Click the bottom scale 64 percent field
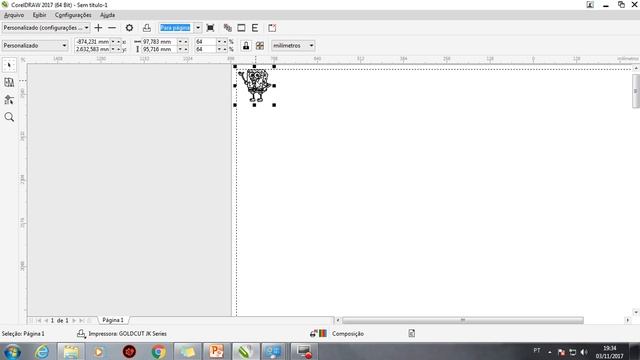This screenshot has height=360, width=640. click(x=205, y=49)
